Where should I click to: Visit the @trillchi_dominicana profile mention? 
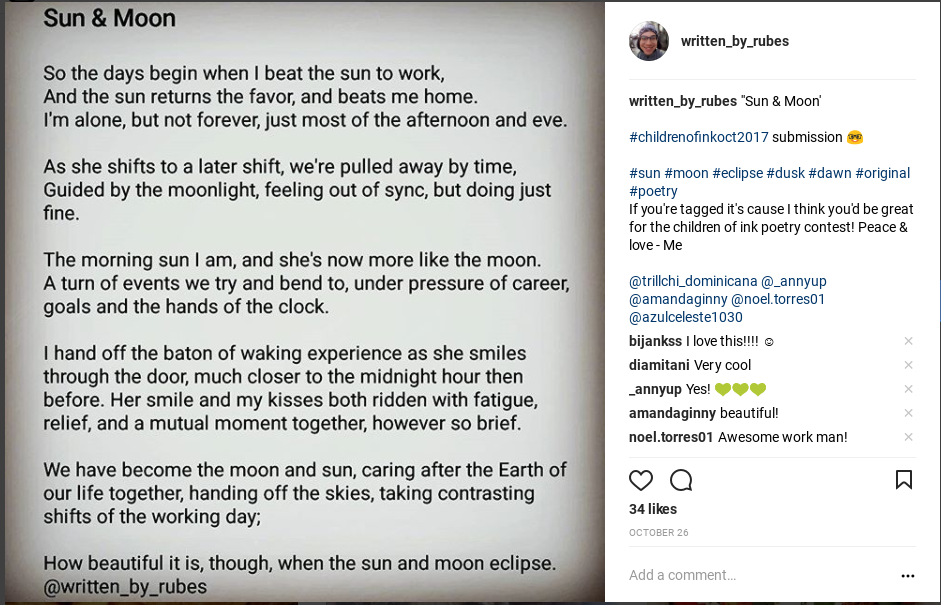[x=693, y=281]
